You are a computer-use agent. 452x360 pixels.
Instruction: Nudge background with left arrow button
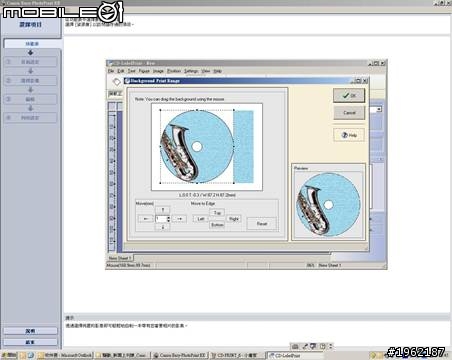(x=146, y=219)
